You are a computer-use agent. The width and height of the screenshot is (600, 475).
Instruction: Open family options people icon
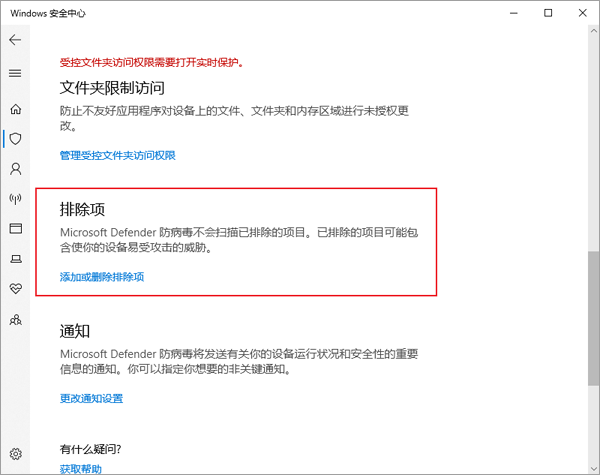[15, 320]
